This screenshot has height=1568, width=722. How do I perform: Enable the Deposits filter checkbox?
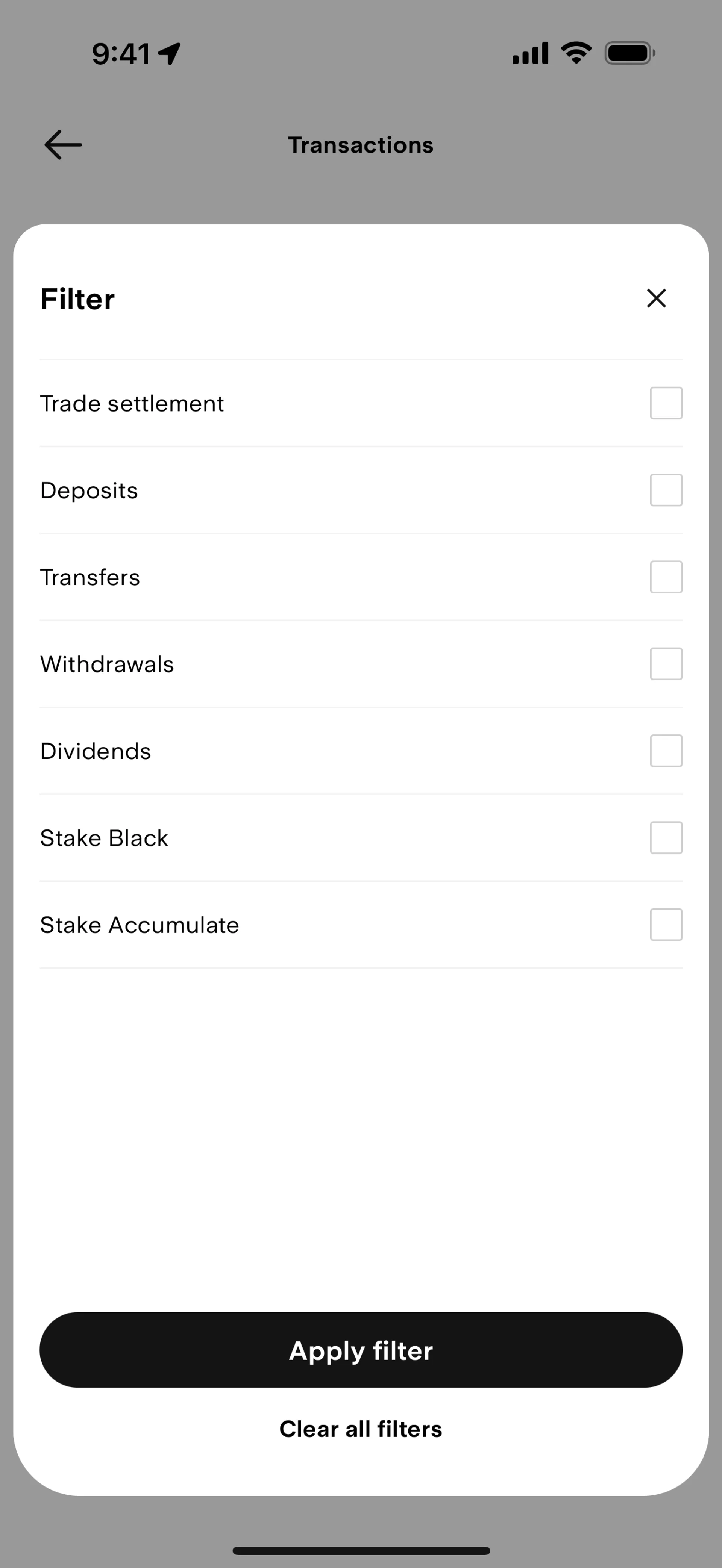pyautogui.click(x=666, y=490)
